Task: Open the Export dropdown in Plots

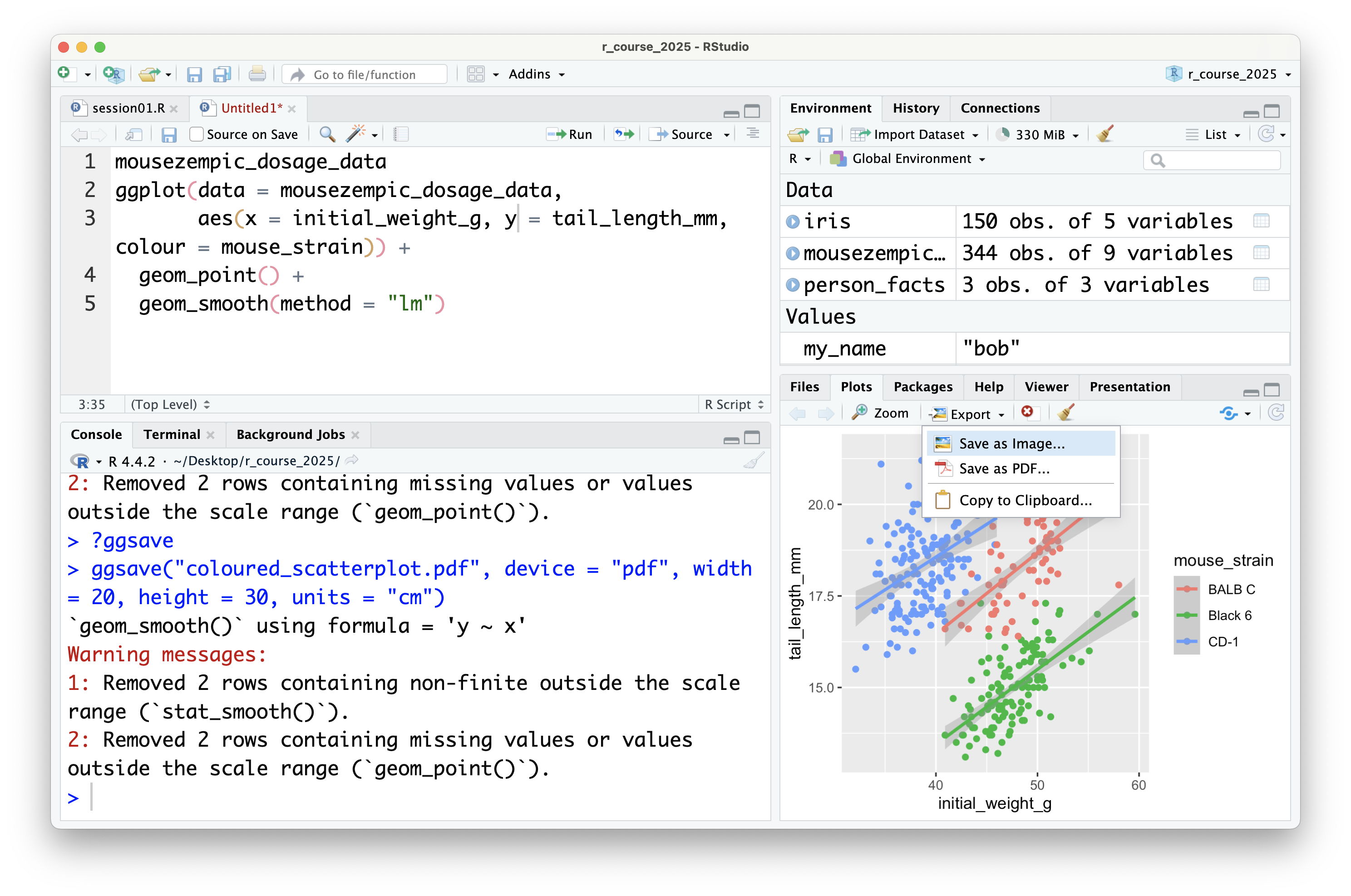Action: pos(967,414)
